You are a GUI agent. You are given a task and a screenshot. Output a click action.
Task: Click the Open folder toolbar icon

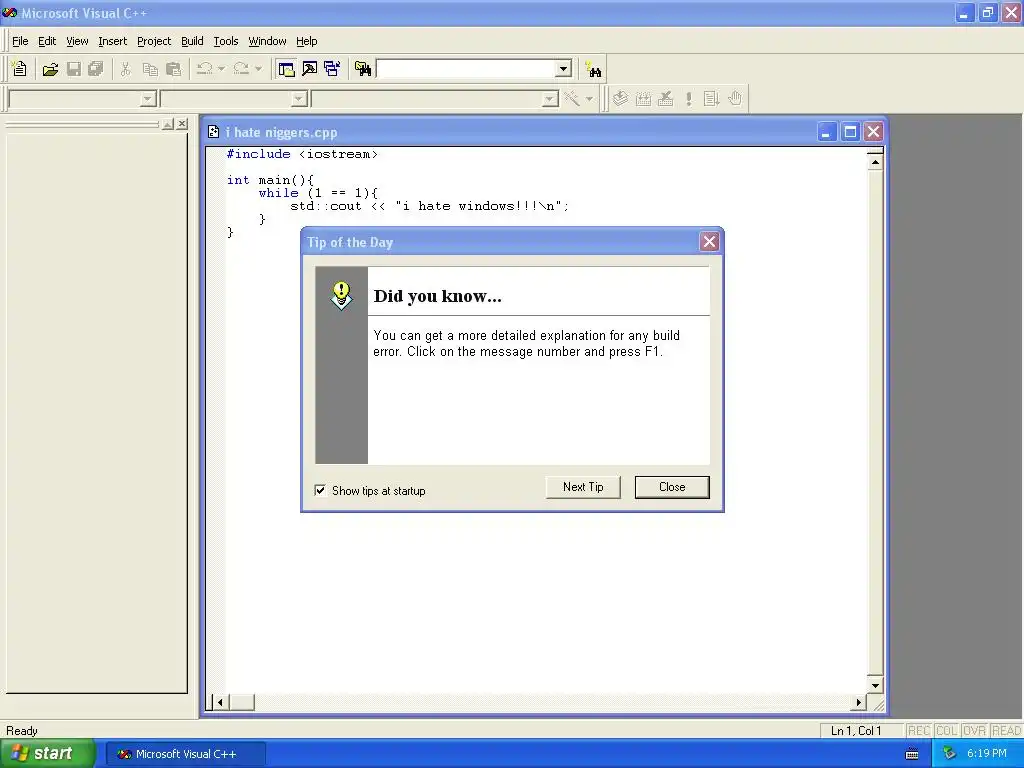click(x=50, y=69)
